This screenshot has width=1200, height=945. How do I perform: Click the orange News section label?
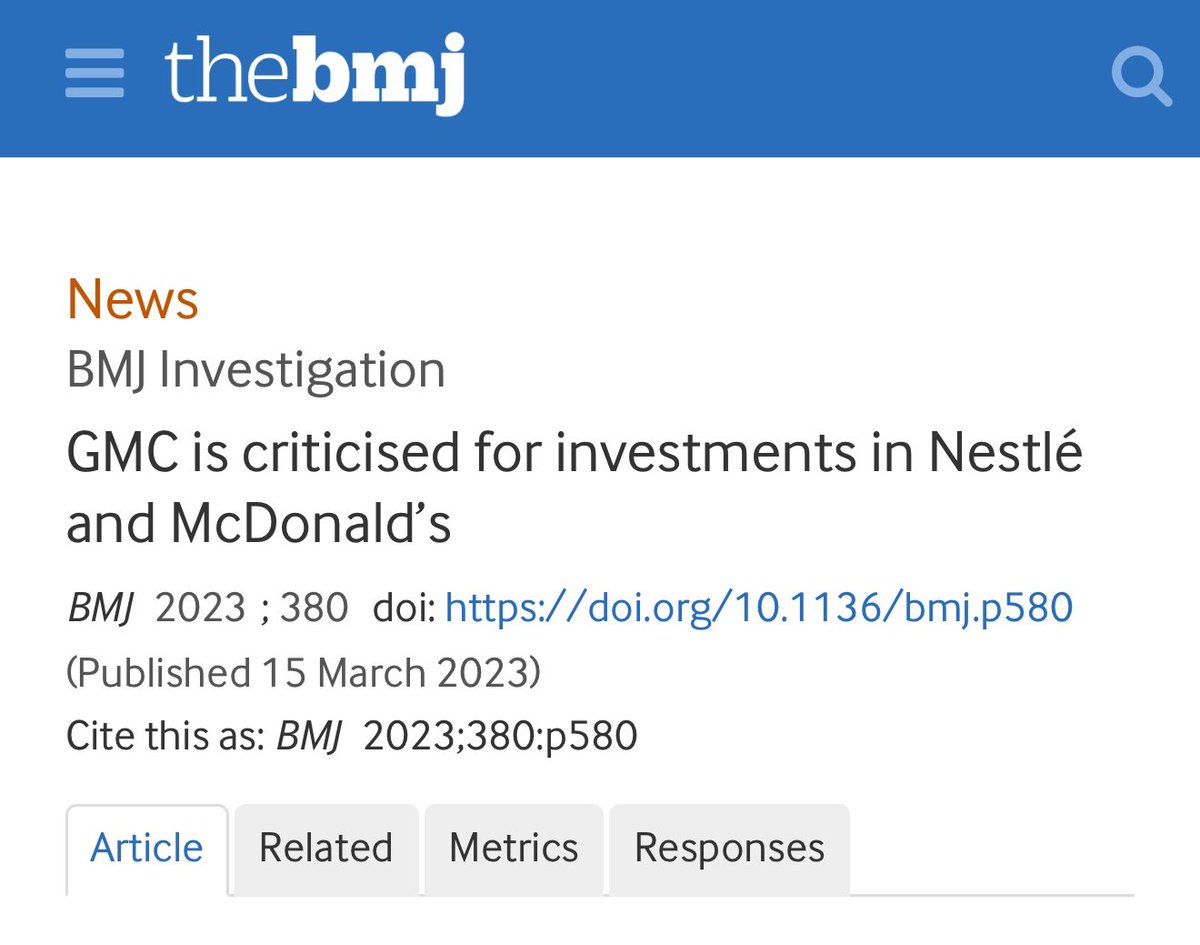[133, 299]
